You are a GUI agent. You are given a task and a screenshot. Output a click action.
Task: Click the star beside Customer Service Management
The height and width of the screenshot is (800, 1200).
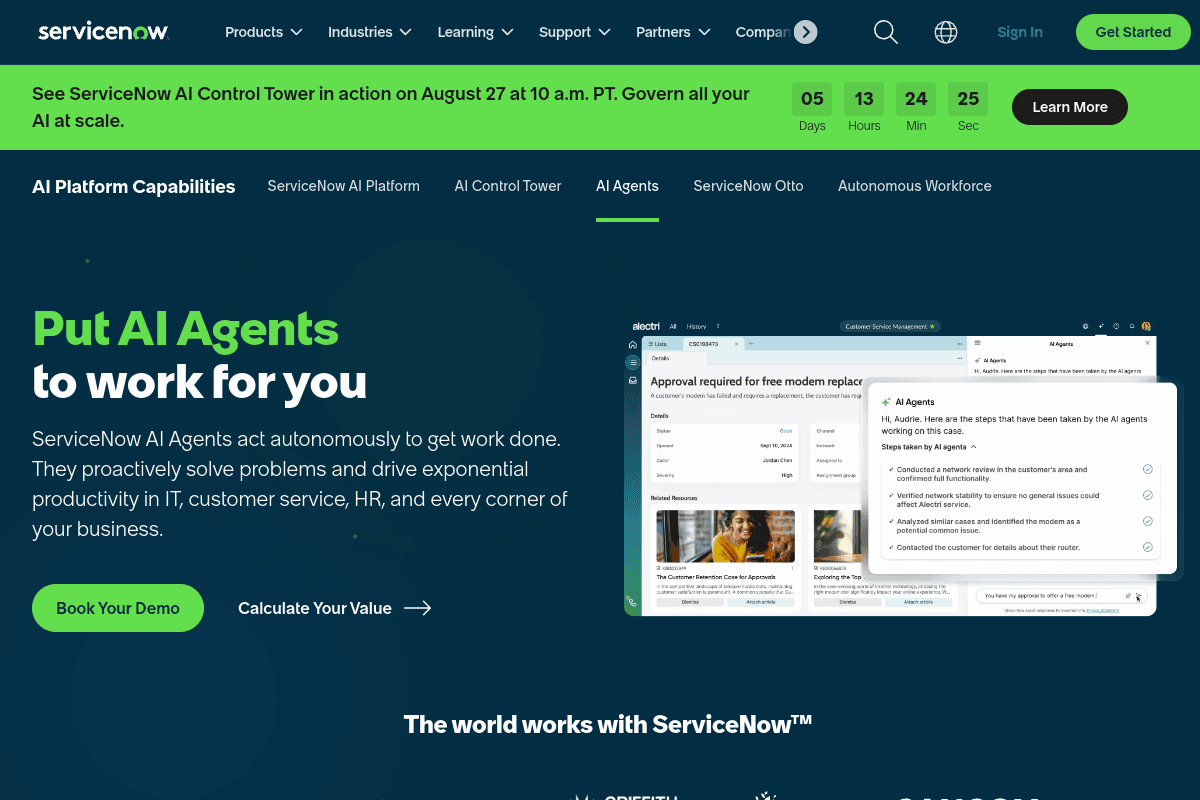[932, 326]
